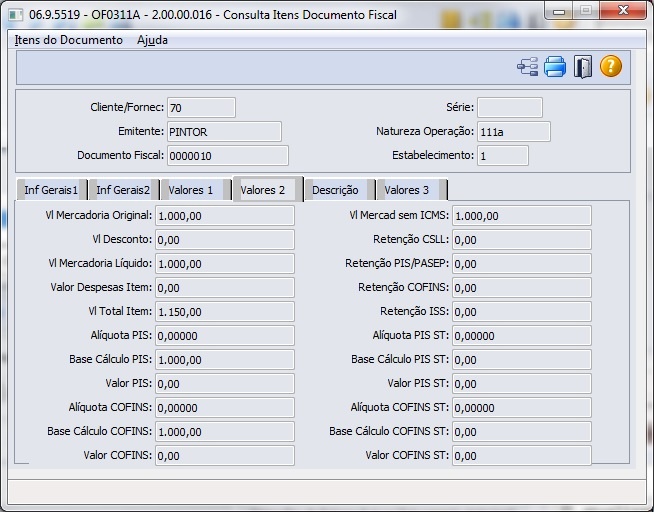The width and height of the screenshot is (654, 512).
Task: Open the Ajuda menu
Action: pyautogui.click(x=152, y=40)
